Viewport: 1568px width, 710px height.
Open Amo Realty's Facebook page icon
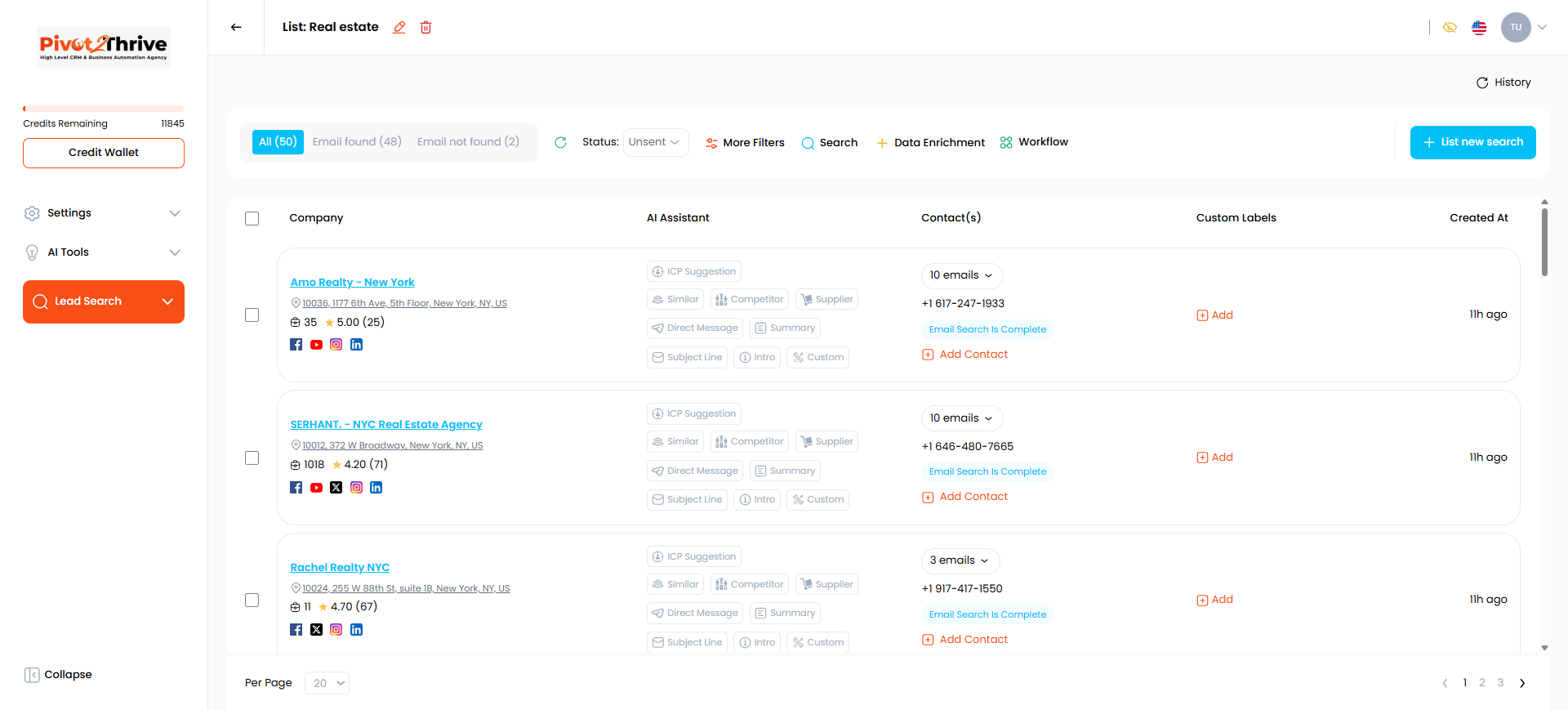[296, 345]
